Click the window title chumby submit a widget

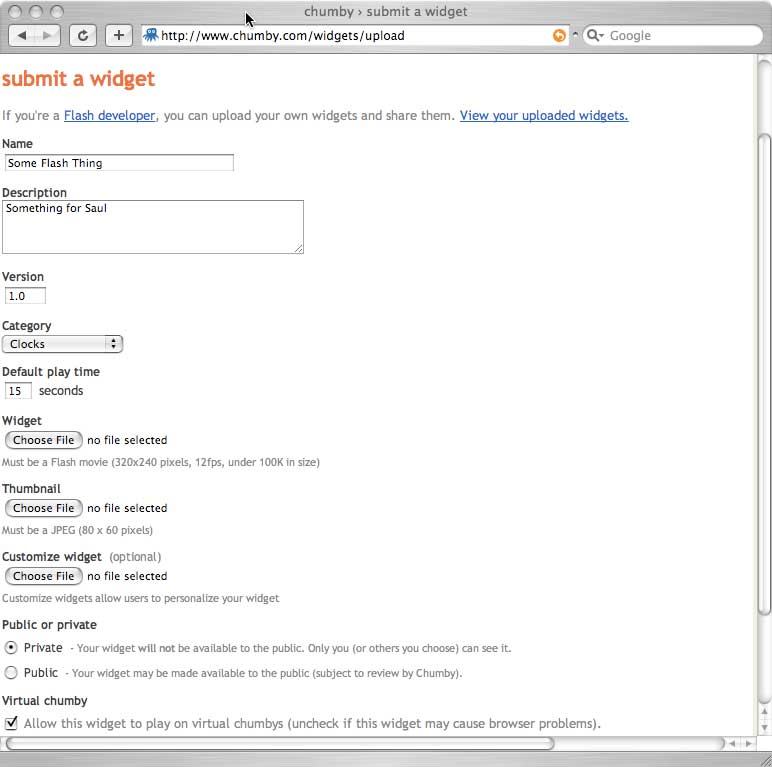pos(386,11)
